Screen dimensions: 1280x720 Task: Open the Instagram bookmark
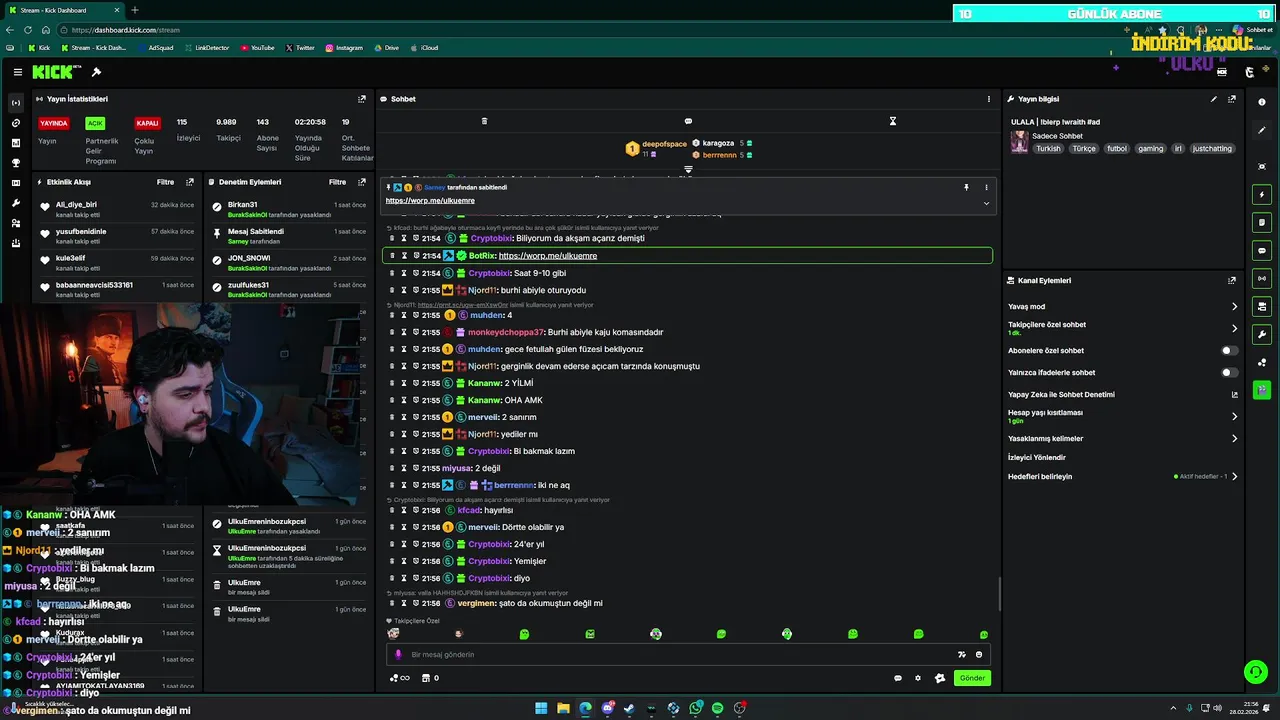[x=344, y=48]
